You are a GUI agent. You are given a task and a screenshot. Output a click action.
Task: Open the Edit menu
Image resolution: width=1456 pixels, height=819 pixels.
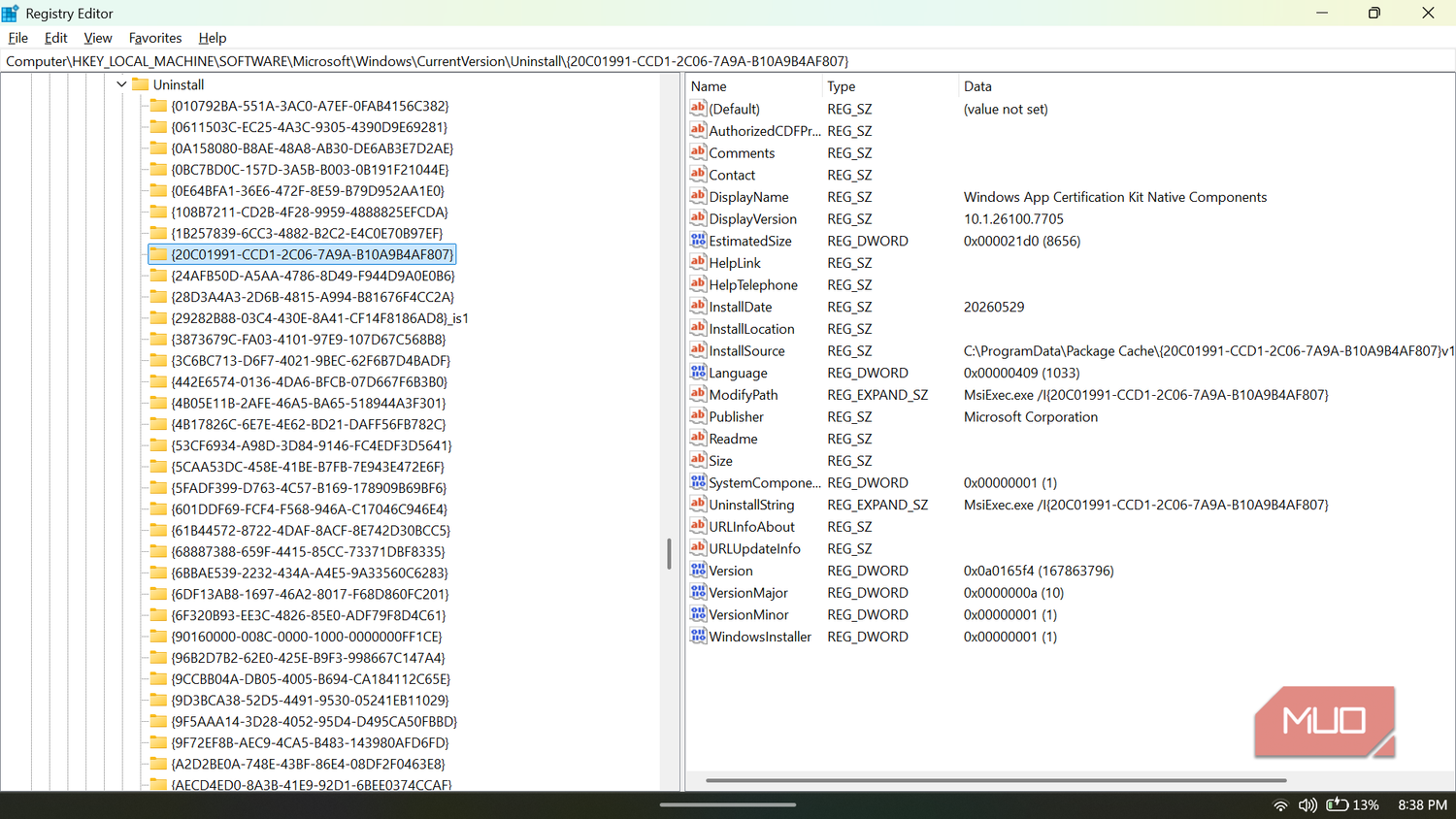56,38
